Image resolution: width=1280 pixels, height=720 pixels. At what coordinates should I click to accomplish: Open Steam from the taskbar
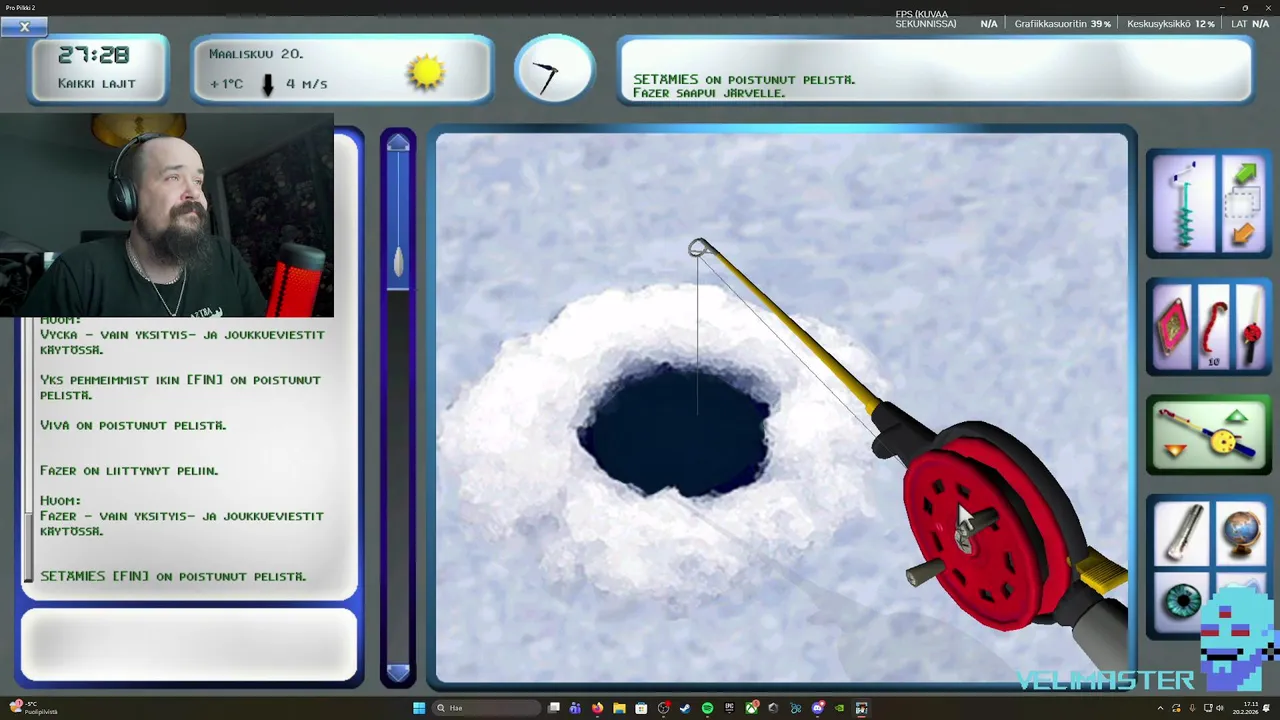coord(685,708)
